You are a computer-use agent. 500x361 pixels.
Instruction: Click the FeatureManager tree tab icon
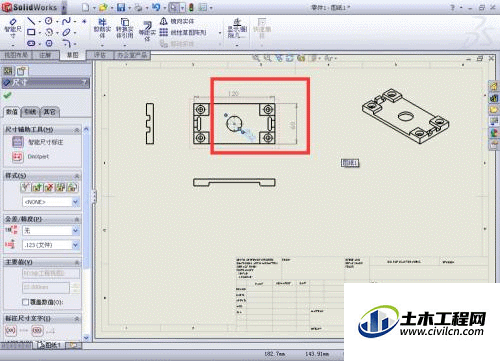(8, 70)
